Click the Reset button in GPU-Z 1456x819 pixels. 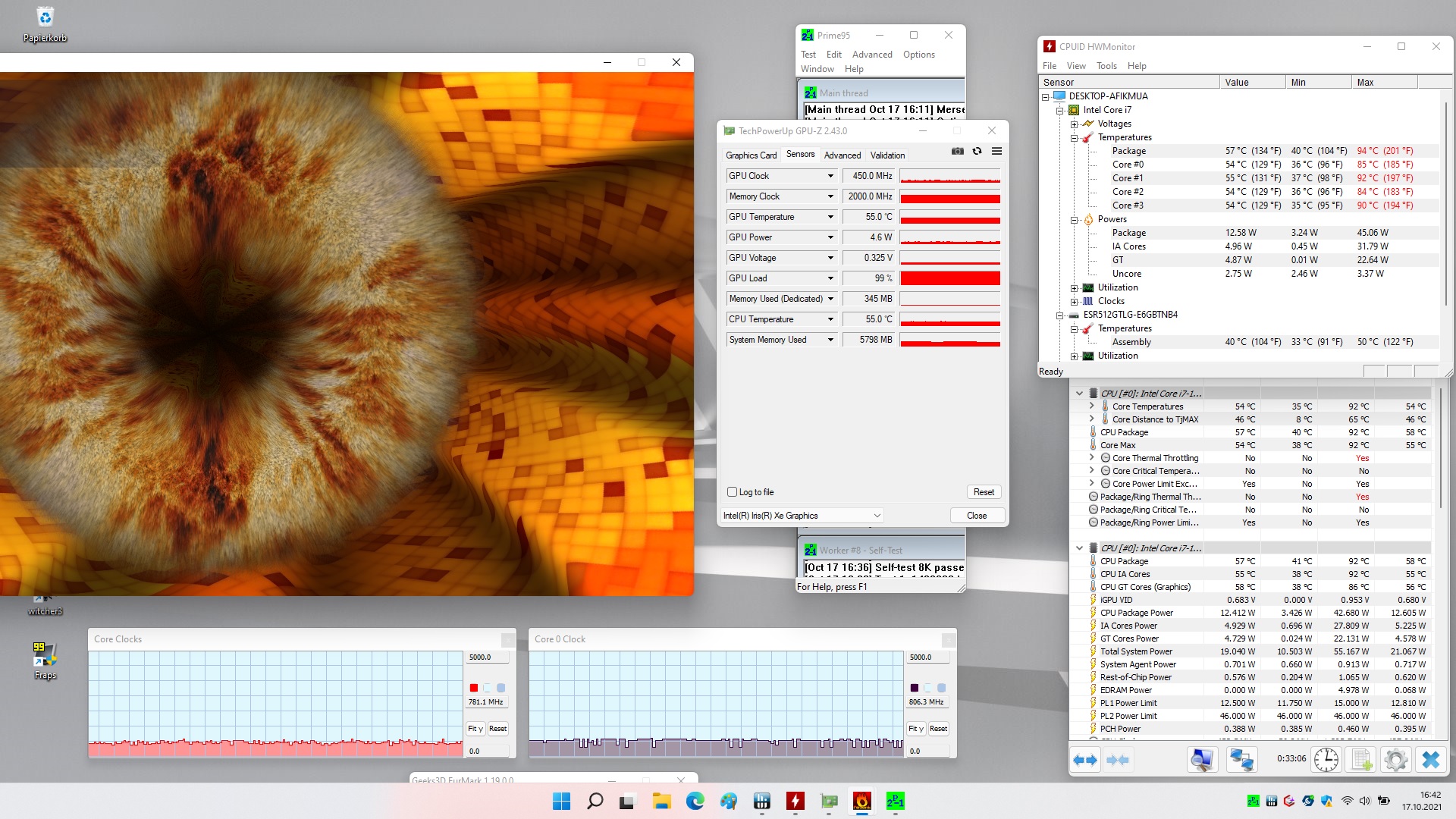[x=984, y=492]
